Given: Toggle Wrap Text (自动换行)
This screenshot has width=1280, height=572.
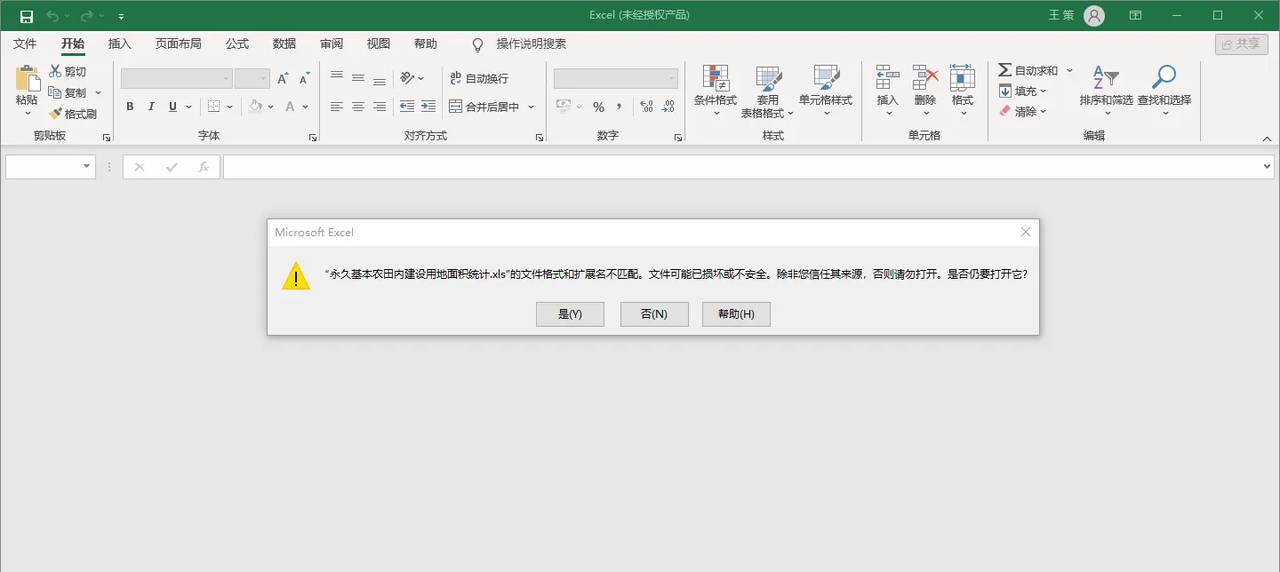Looking at the screenshot, I should (x=479, y=78).
